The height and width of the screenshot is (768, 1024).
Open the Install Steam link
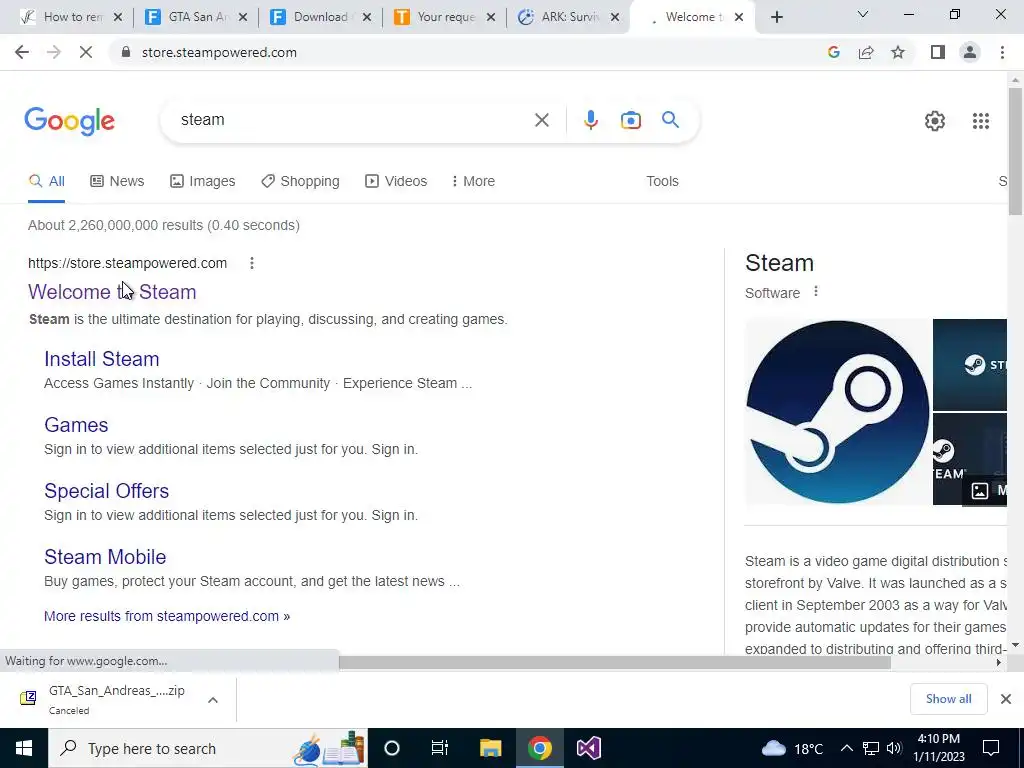[x=102, y=359]
